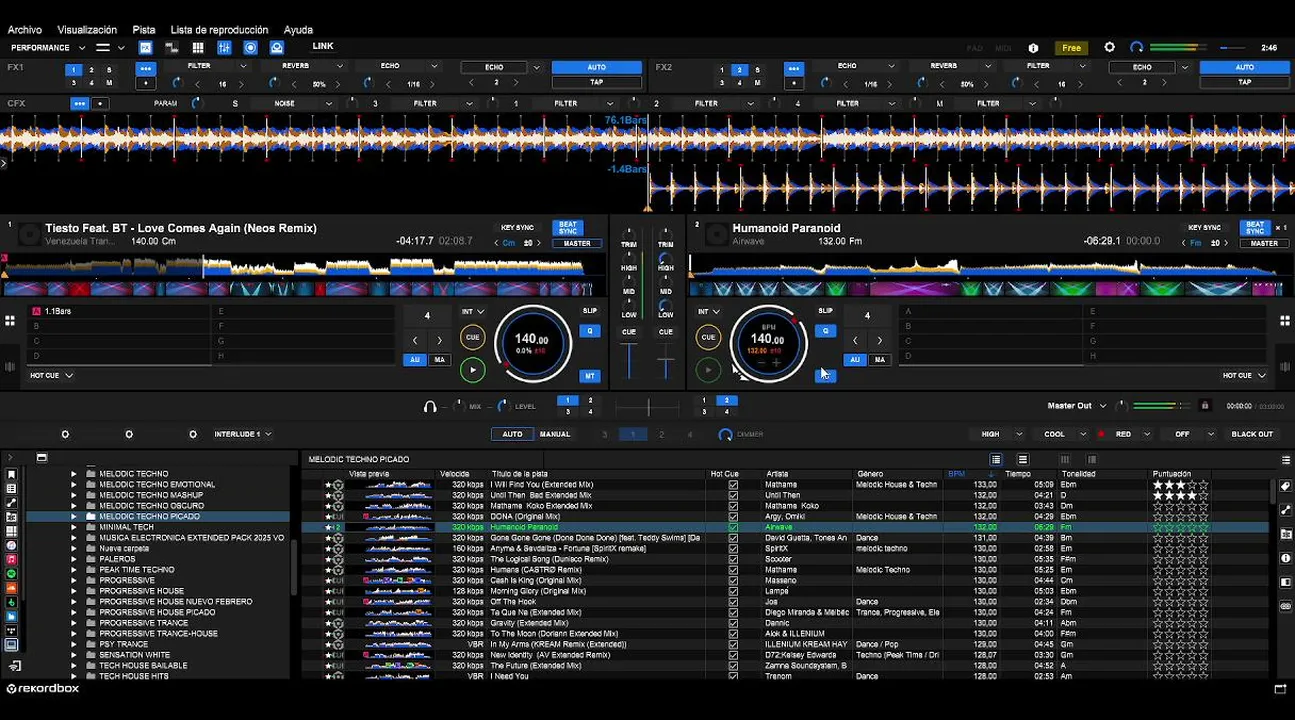Click the Spotify icon in the sidebar
This screenshot has width=1295, height=720.
pyautogui.click(x=11, y=574)
